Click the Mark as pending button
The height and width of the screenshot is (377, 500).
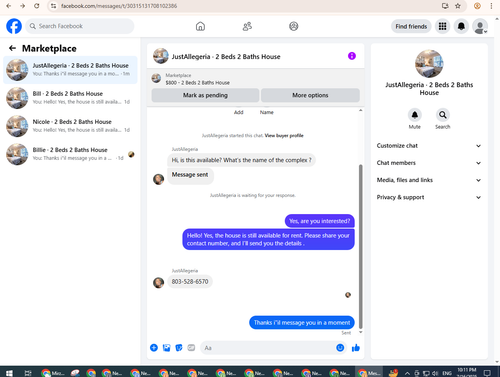click(x=205, y=95)
